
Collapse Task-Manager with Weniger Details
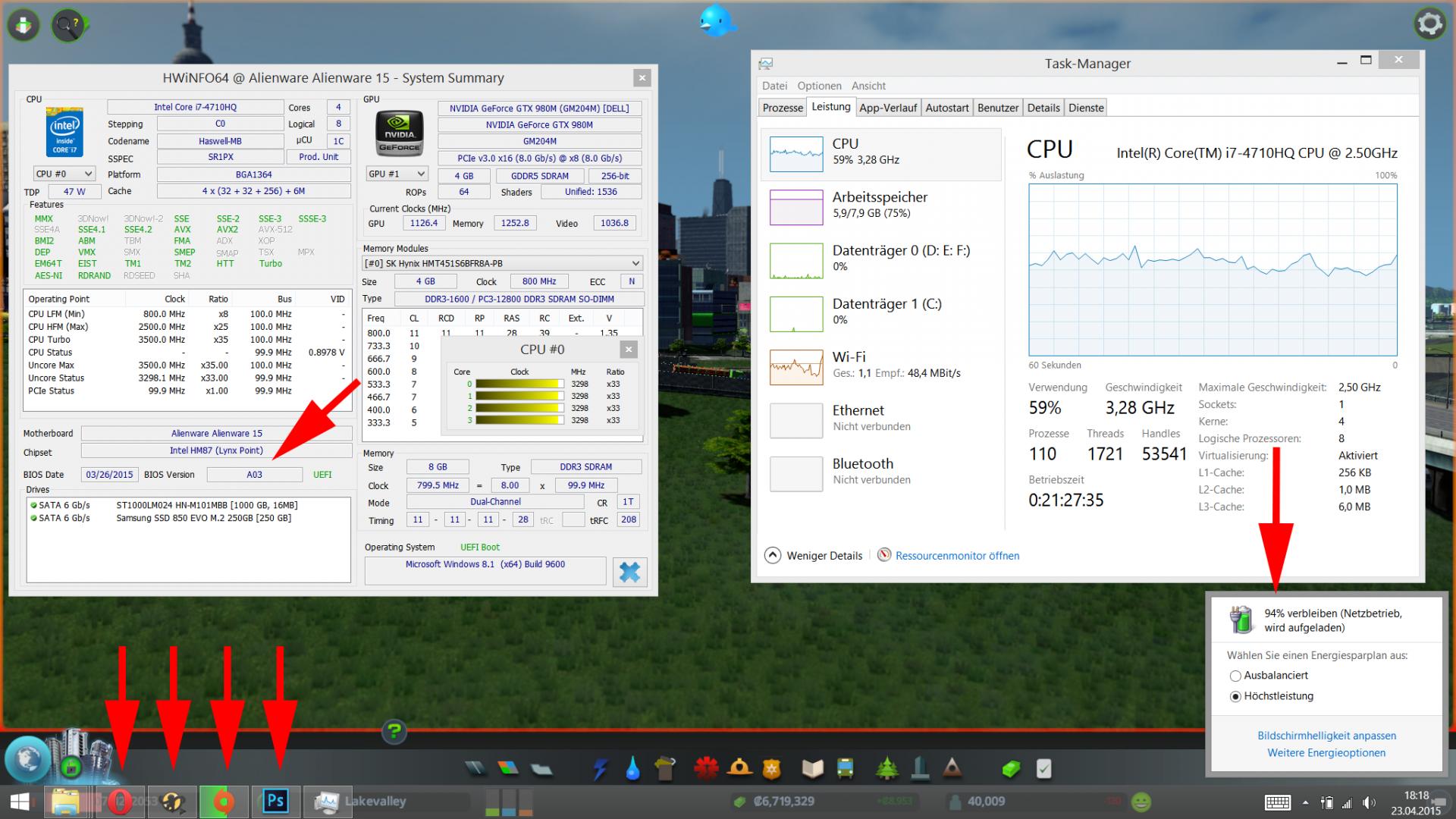814,556
